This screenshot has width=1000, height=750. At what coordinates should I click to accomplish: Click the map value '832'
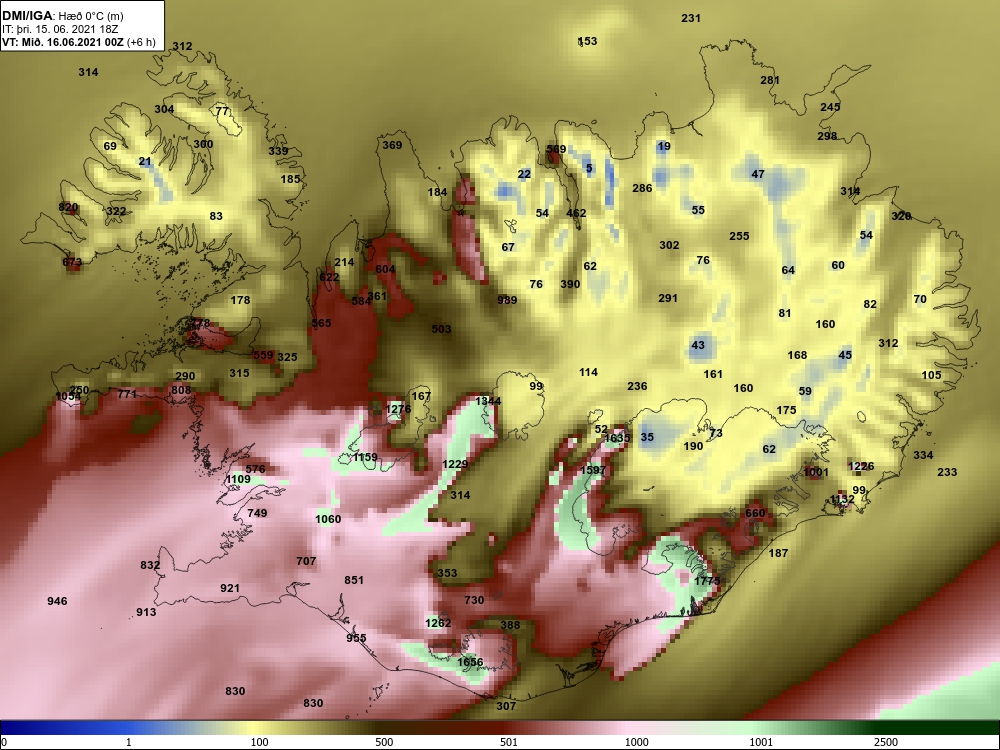[x=150, y=565]
